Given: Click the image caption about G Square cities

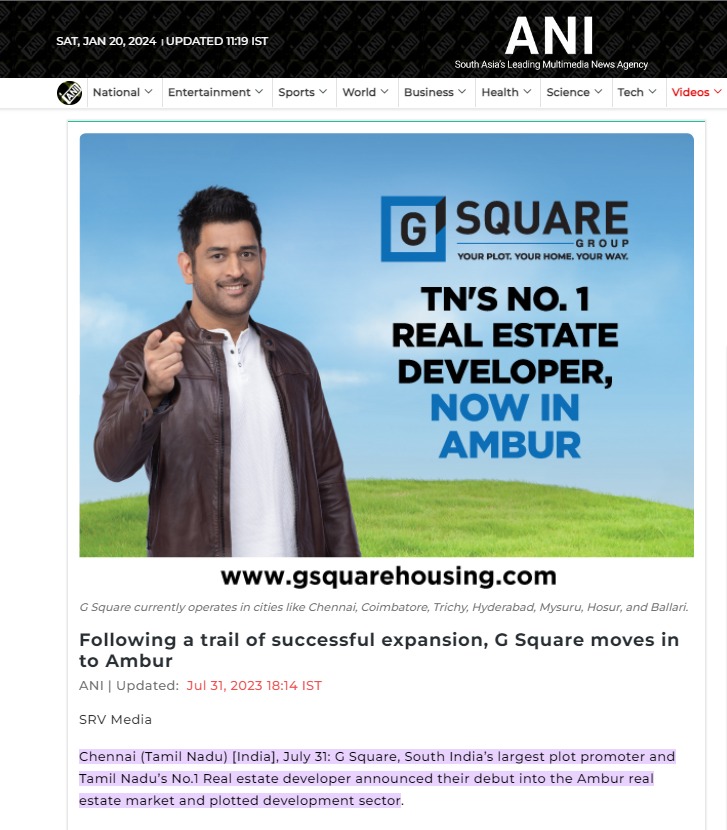Looking at the screenshot, I should click(x=384, y=607).
